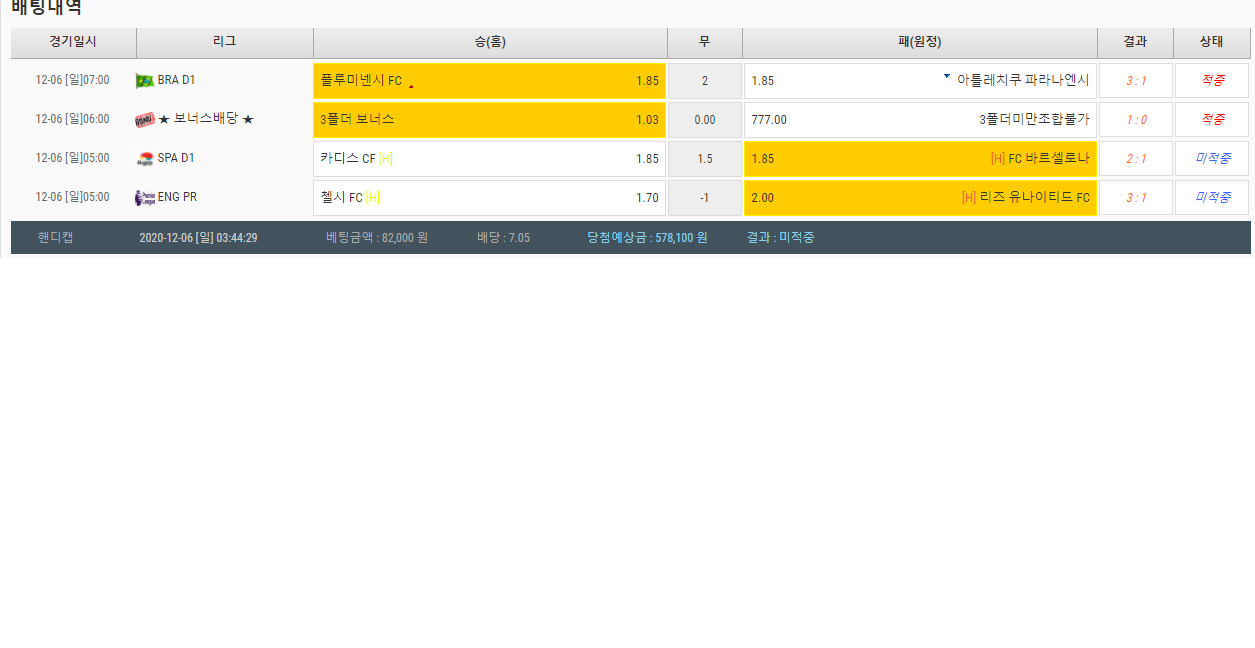Click the blue down arrow beside 아틀레치쿠 파라나엔시

click(947, 76)
